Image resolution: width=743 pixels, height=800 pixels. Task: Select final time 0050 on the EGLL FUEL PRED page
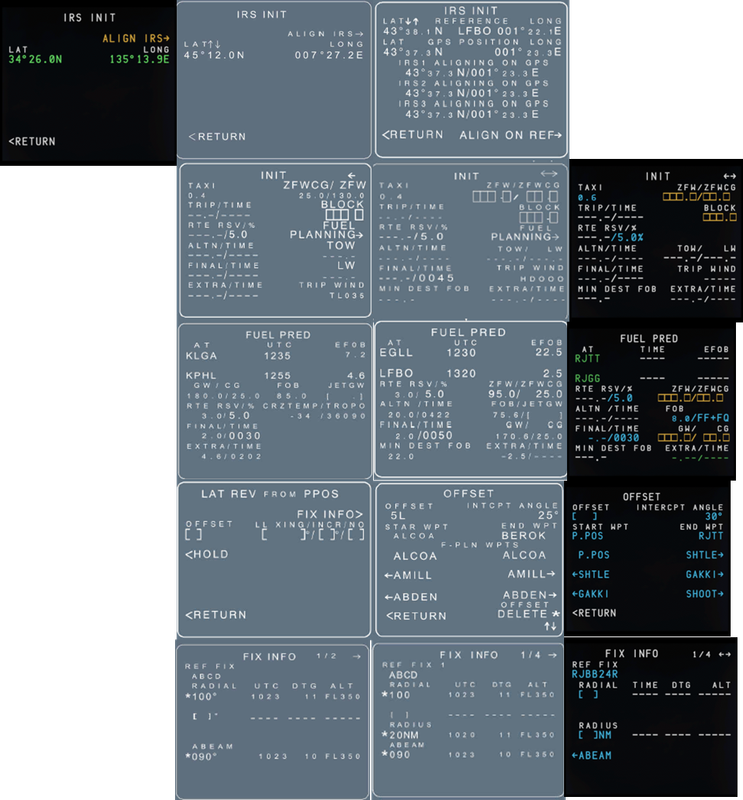tap(436, 436)
